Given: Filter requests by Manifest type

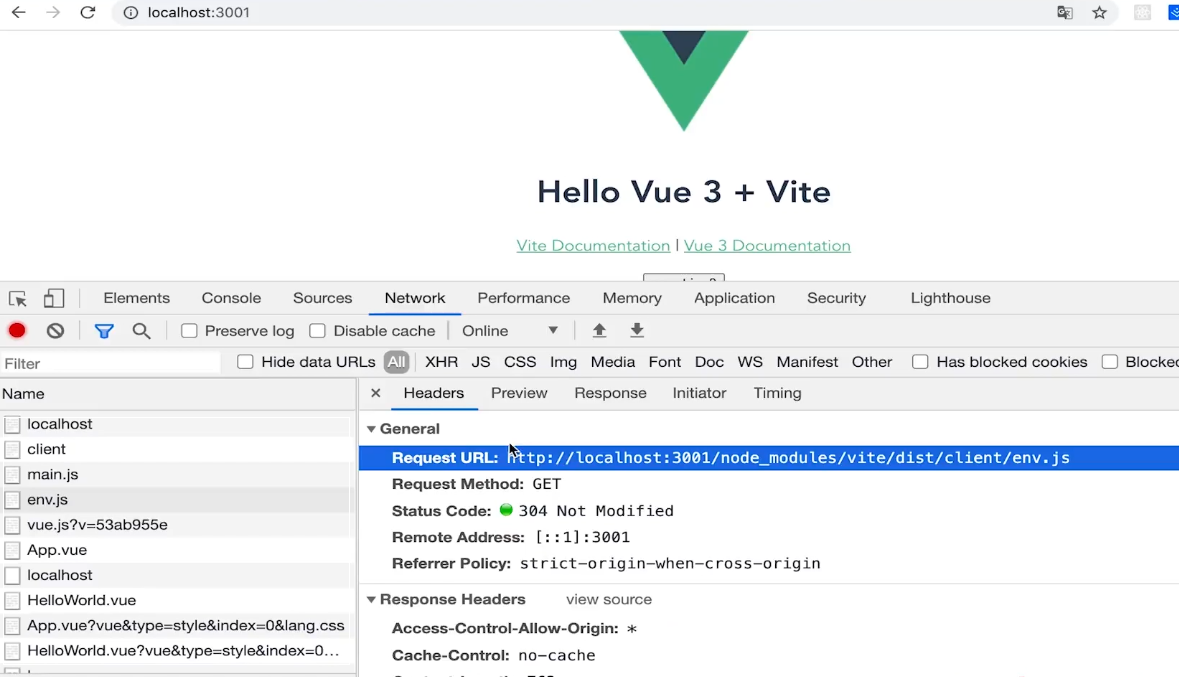Looking at the screenshot, I should 807,362.
